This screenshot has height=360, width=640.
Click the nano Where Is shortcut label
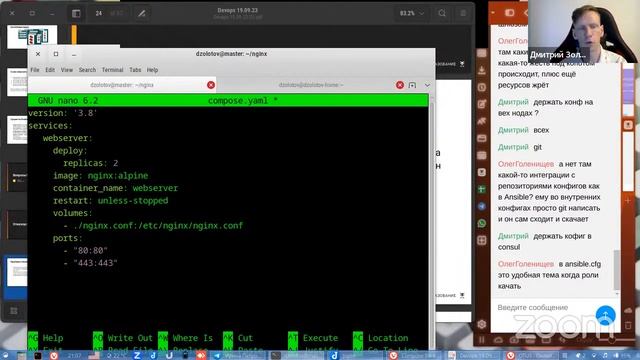pos(192,338)
